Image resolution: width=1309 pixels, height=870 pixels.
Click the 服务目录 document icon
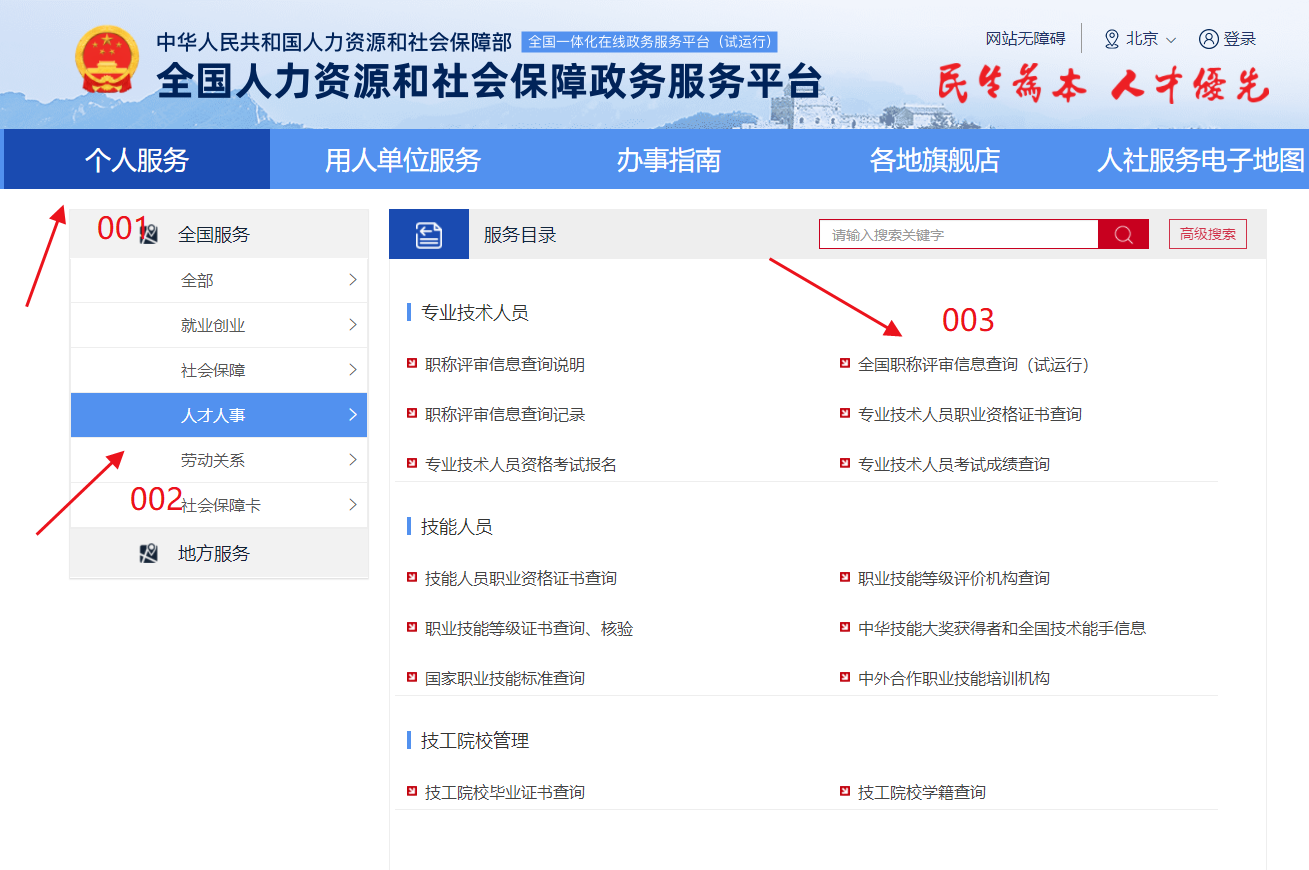pyautogui.click(x=428, y=233)
